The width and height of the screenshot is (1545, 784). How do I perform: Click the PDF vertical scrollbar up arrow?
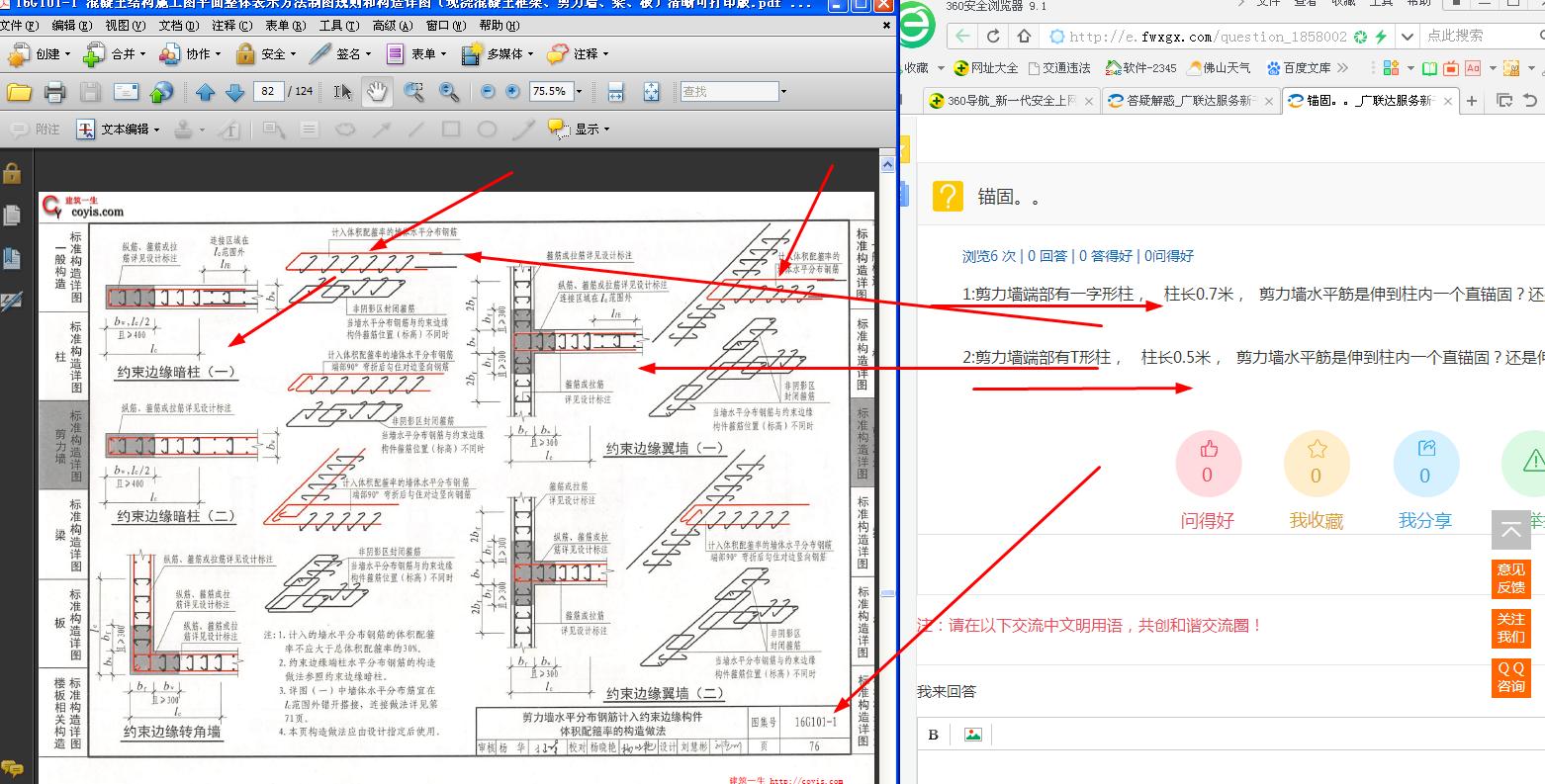[887, 164]
